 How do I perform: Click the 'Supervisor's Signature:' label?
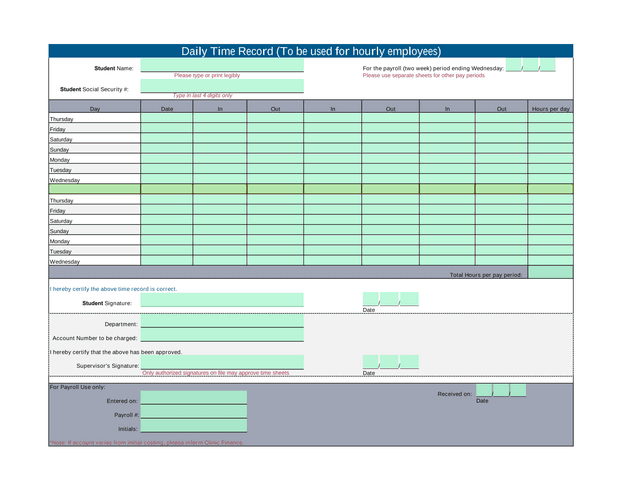pos(108,366)
